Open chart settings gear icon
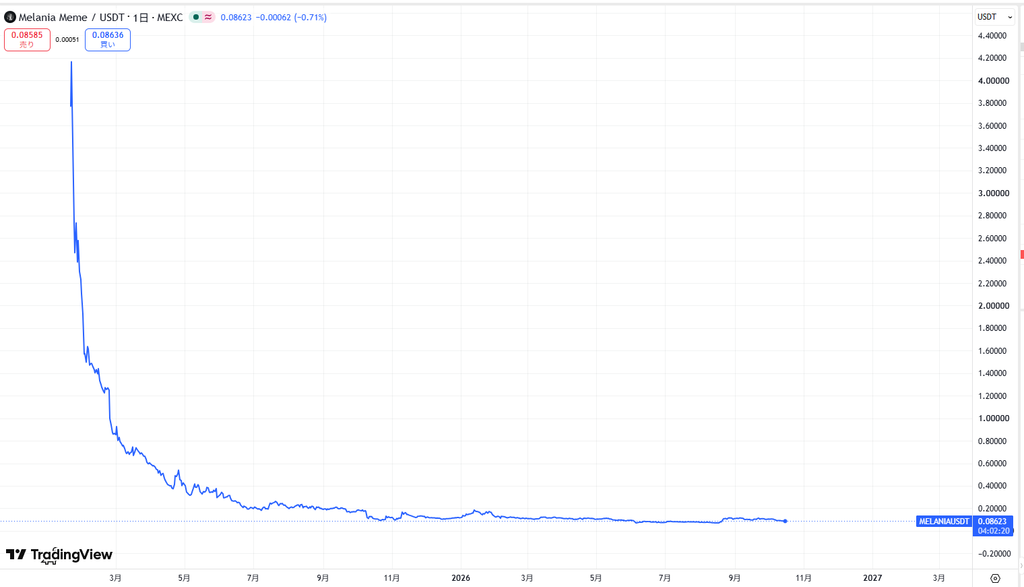Image resolution: width=1024 pixels, height=587 pixels. click(x=995, y=578)
